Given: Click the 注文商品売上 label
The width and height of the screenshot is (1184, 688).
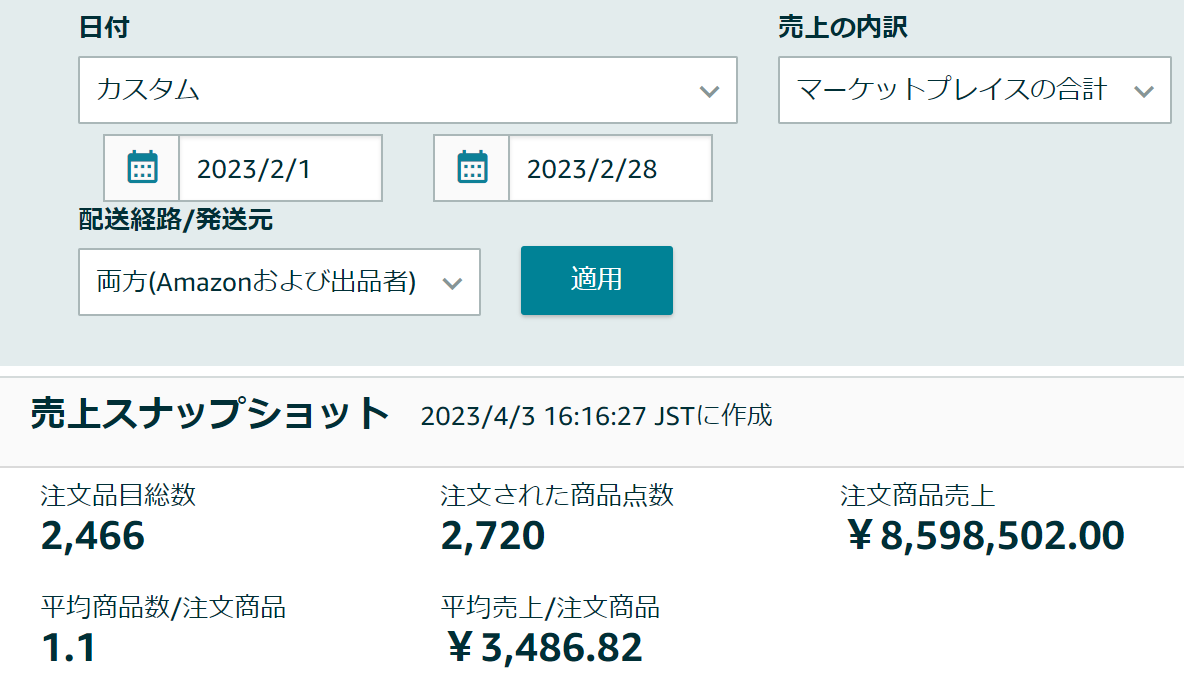Looking at the screenshot, I should (x=917, y=495).
